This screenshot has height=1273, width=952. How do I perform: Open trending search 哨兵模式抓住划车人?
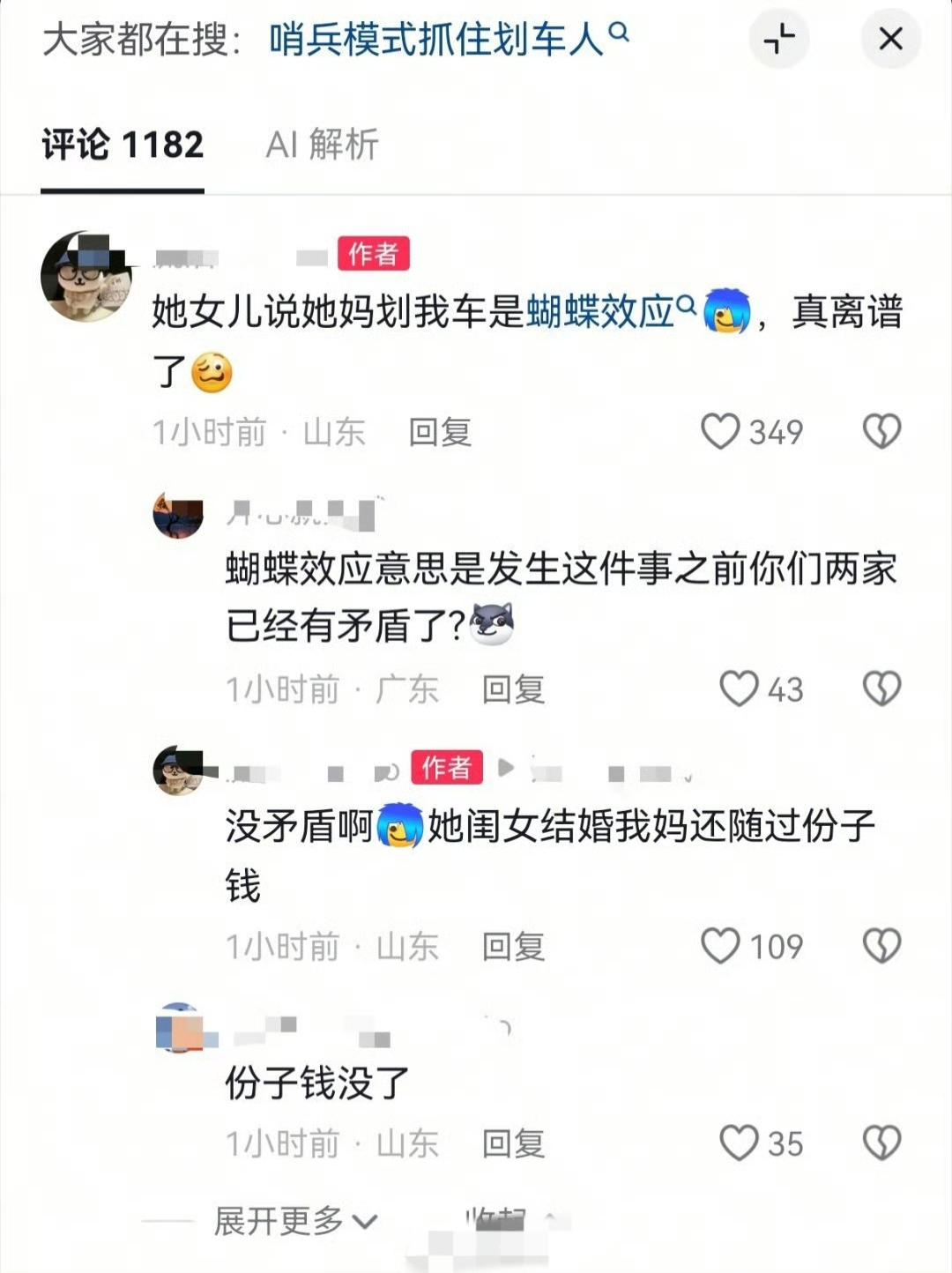449,40
